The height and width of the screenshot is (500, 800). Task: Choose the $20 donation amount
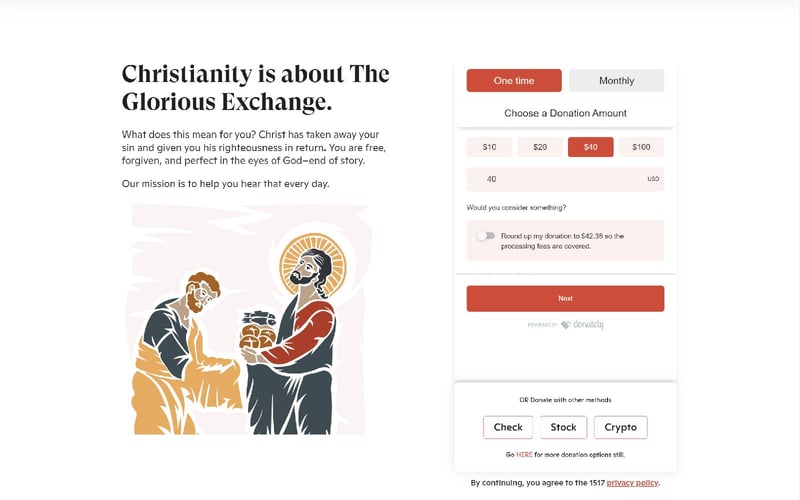click(x=540, y=147)
